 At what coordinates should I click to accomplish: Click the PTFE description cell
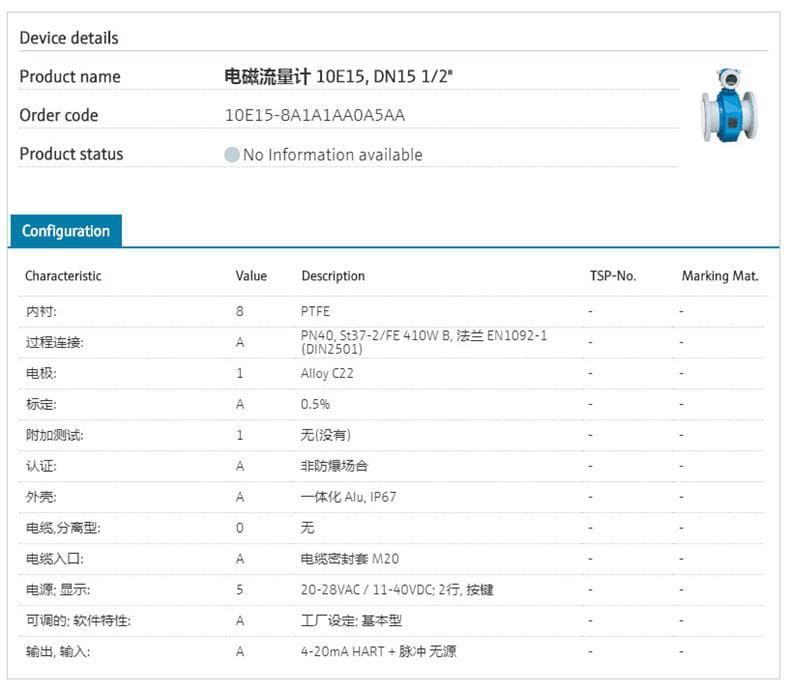[315, 312]
